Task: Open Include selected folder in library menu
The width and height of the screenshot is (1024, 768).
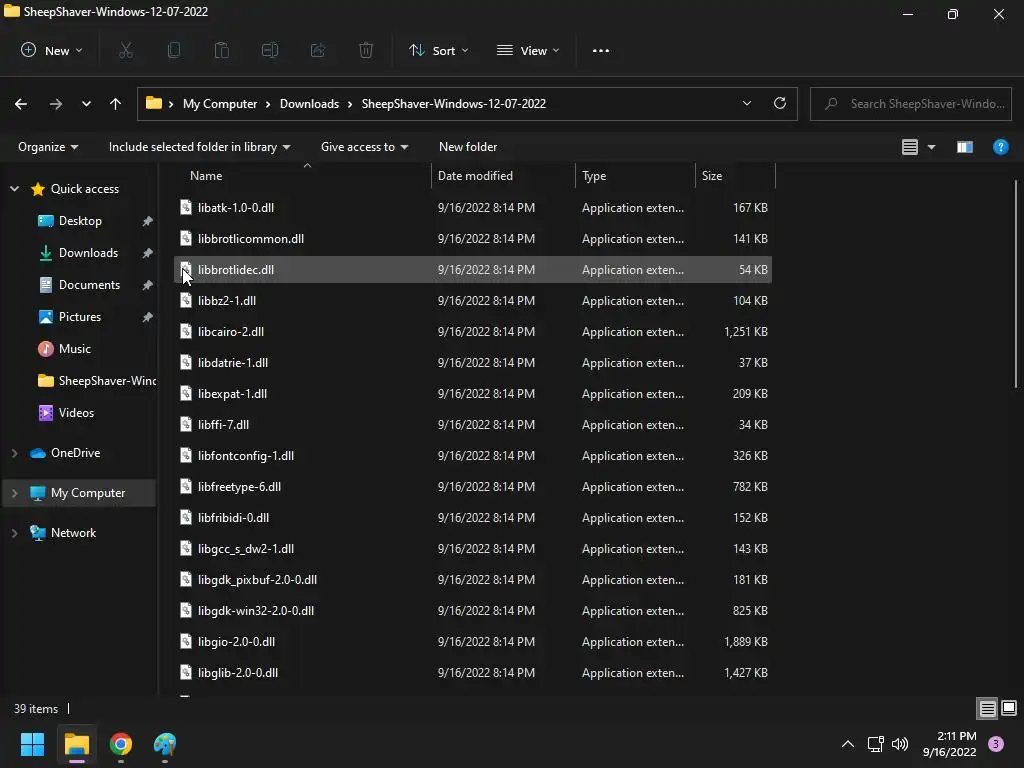Action: 199,147
